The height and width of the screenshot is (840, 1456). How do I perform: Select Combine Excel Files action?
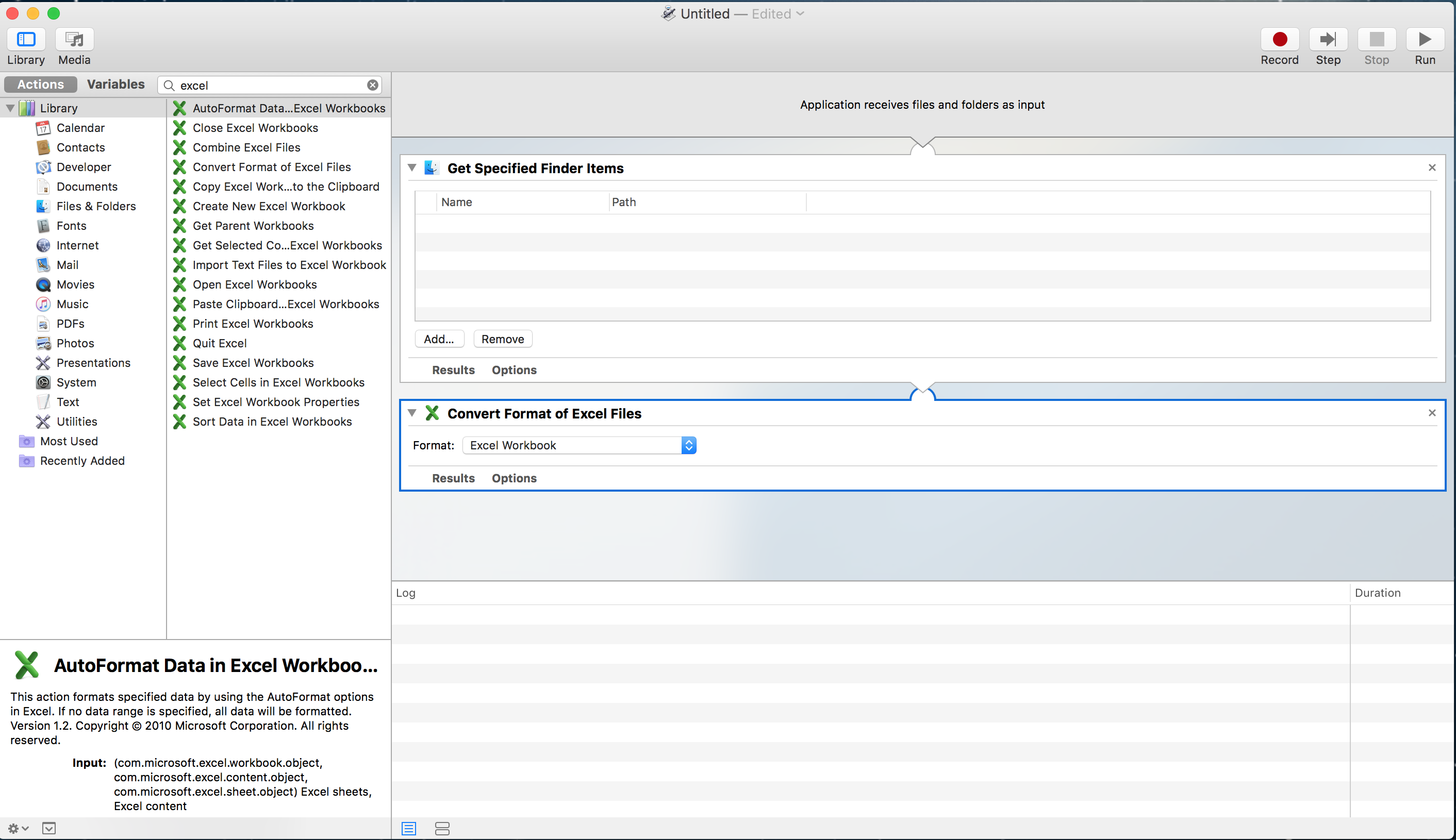(279, 147)
